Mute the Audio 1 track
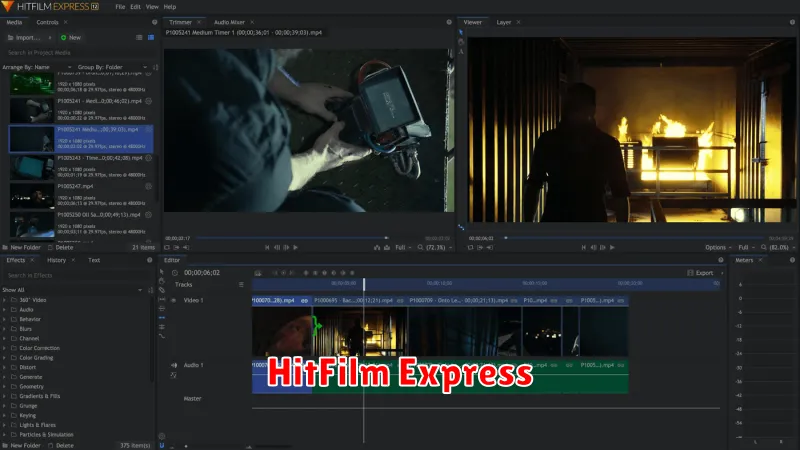This screenshot has height=450, width=800. click(x=174, y=365)
